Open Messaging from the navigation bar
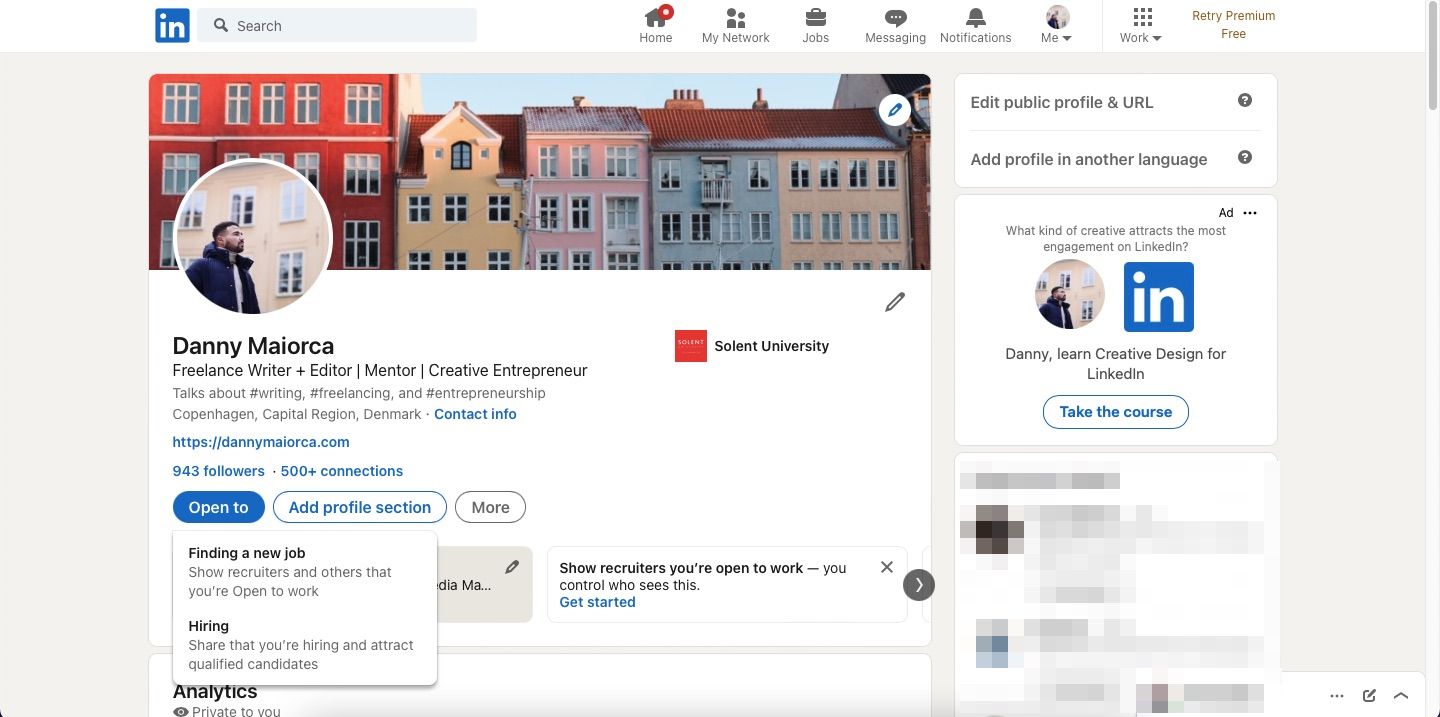The image size is (1440, 717). (x=893, y=18)
